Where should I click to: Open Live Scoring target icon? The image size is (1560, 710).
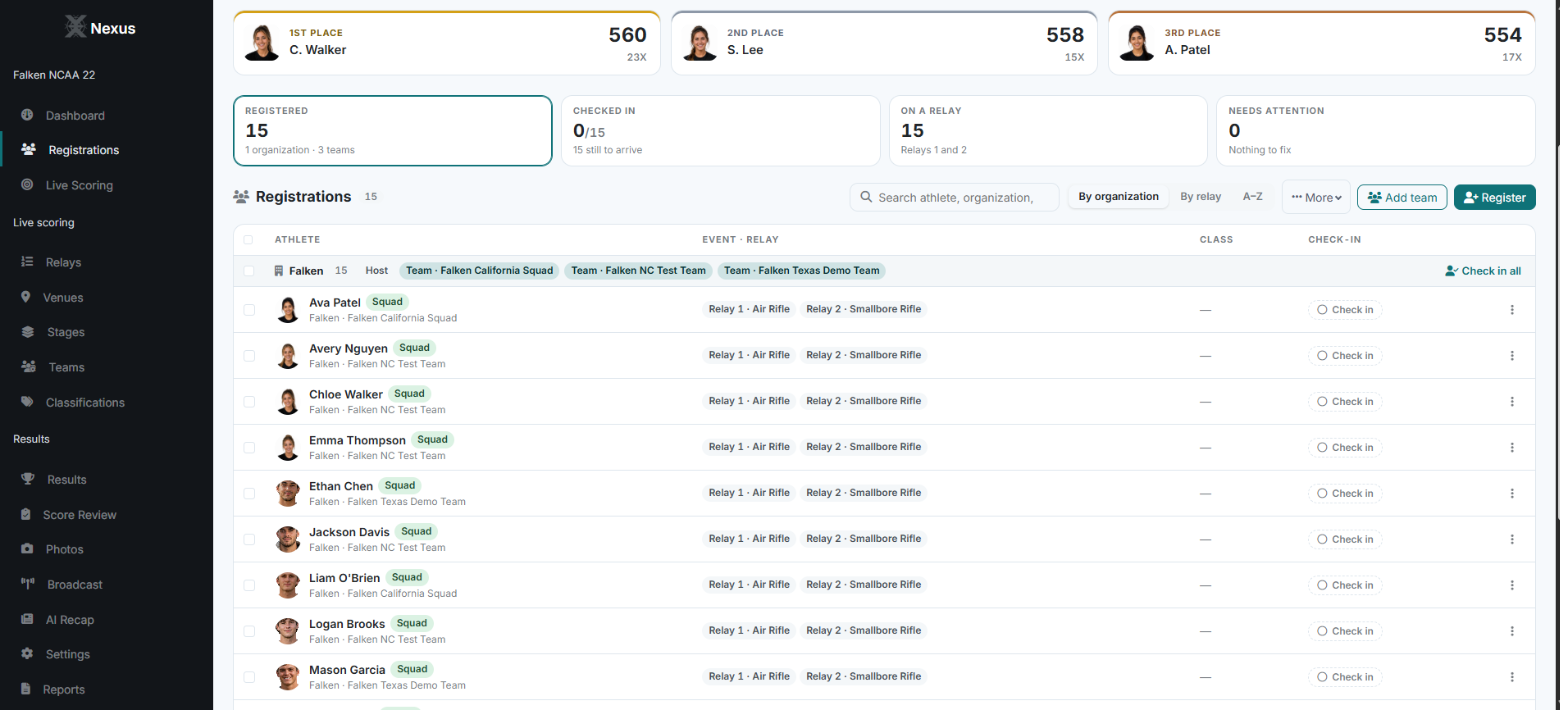coord(27,185)
